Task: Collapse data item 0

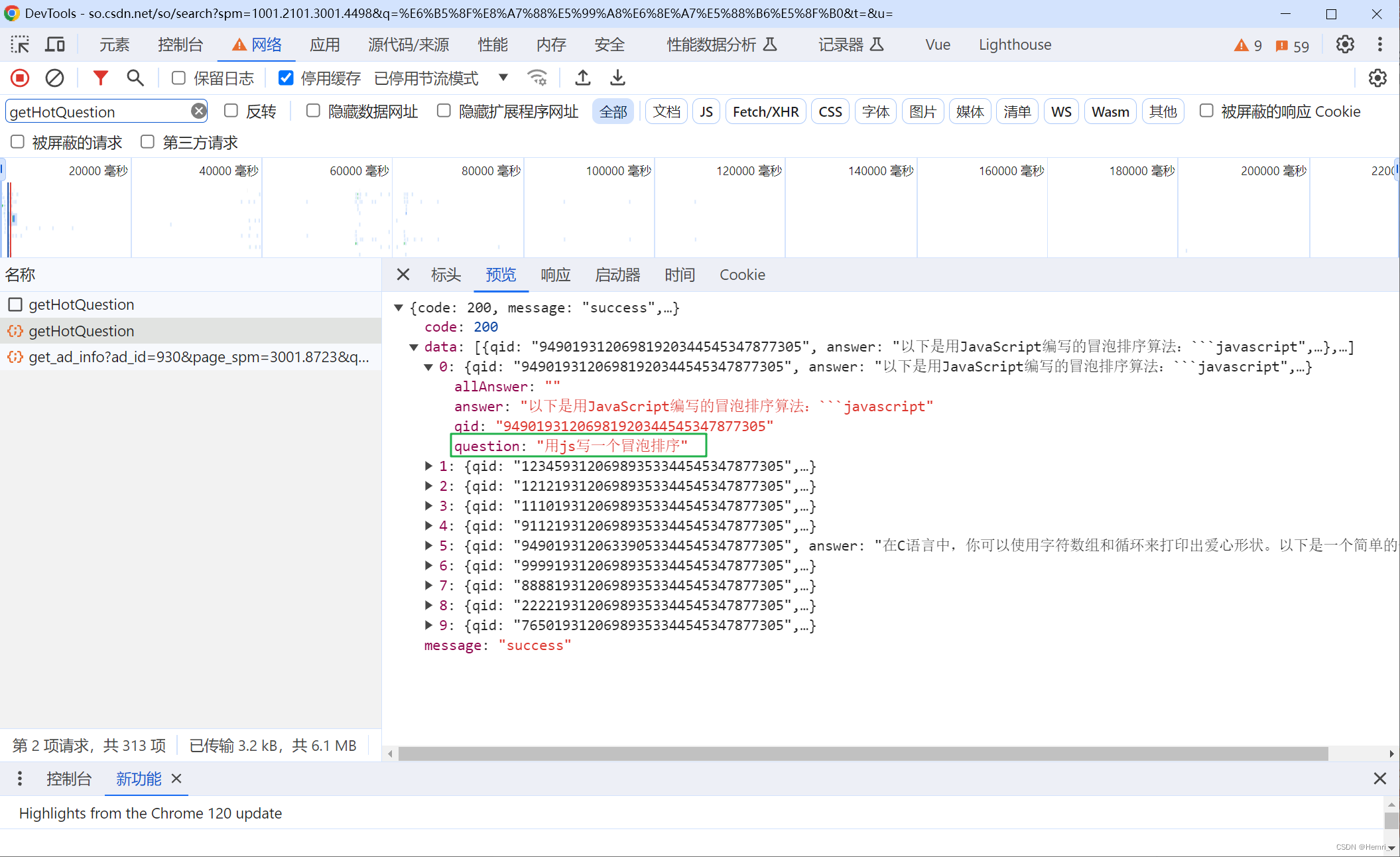Action: point(428,367)
